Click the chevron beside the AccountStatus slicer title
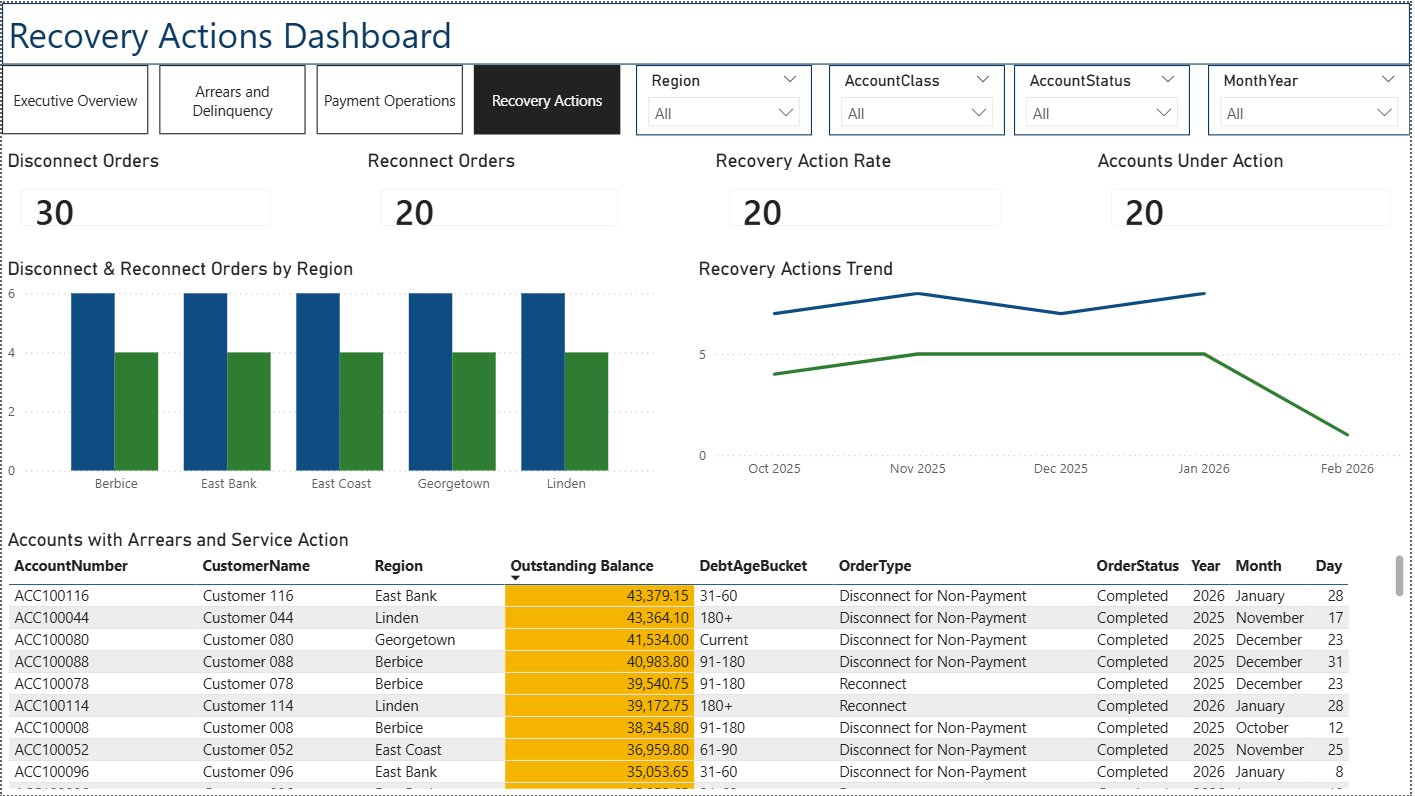 [1167, 79]
